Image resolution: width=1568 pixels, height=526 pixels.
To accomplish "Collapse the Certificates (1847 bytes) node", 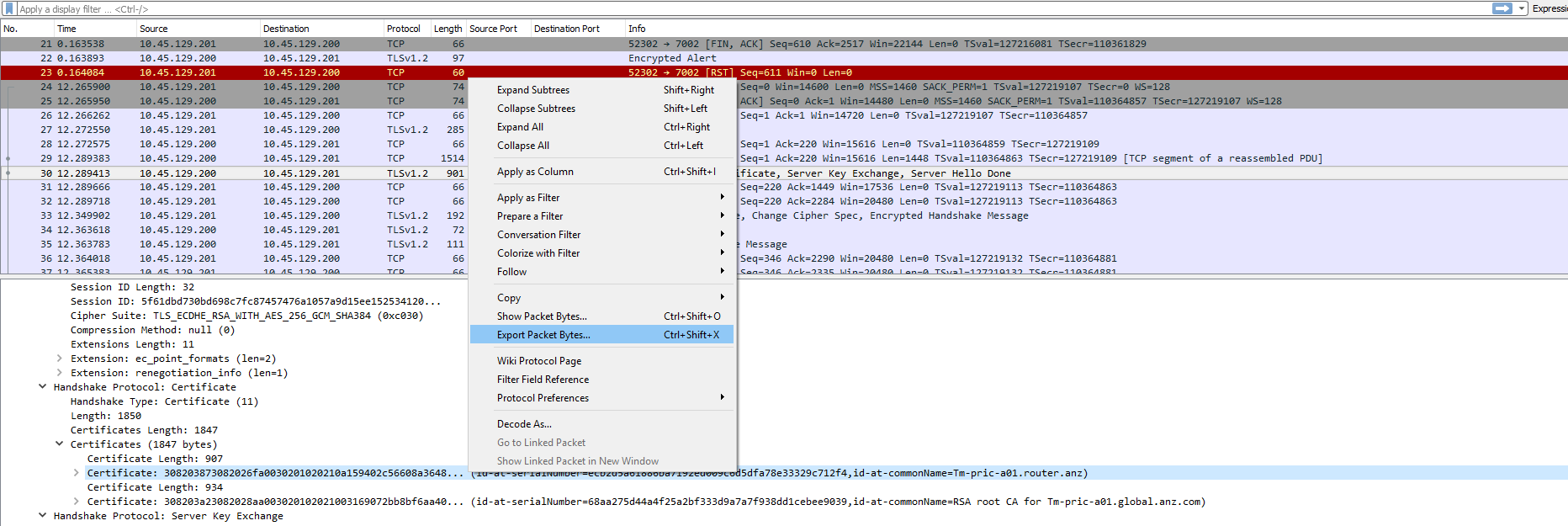I will (60, 444).
